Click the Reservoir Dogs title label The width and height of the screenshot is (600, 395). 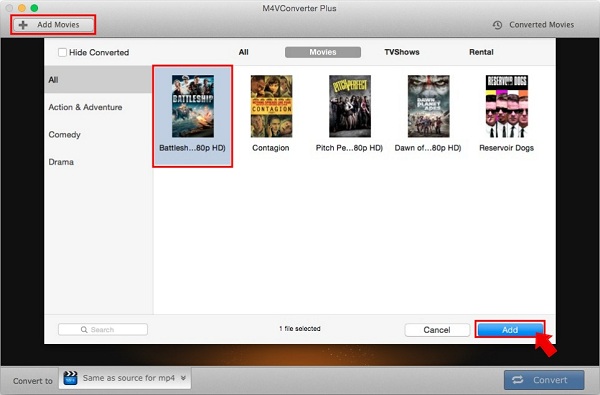[x=506, y=148]
